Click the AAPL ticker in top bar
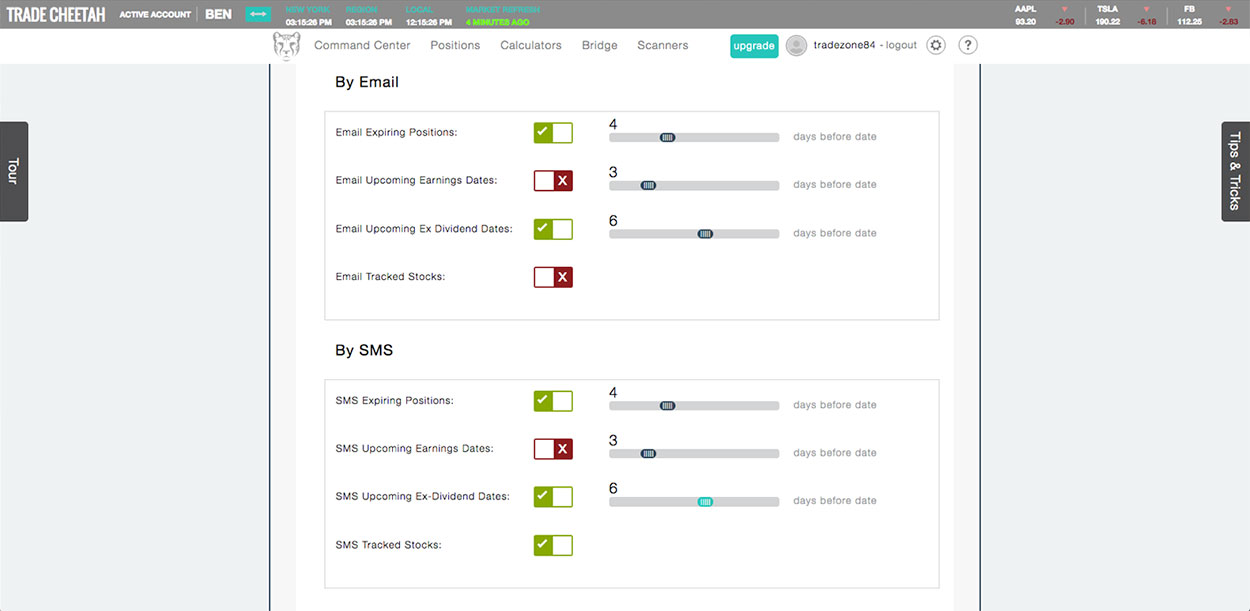 point(1025,9)
